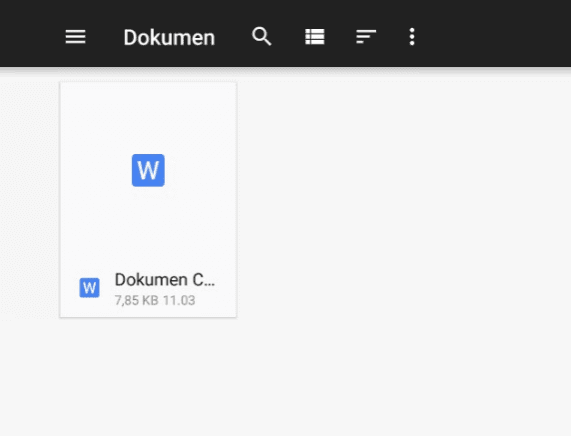Click the Dokumen title in the toolbar
This screenshot has width=571, height=436.
(169, 38)
